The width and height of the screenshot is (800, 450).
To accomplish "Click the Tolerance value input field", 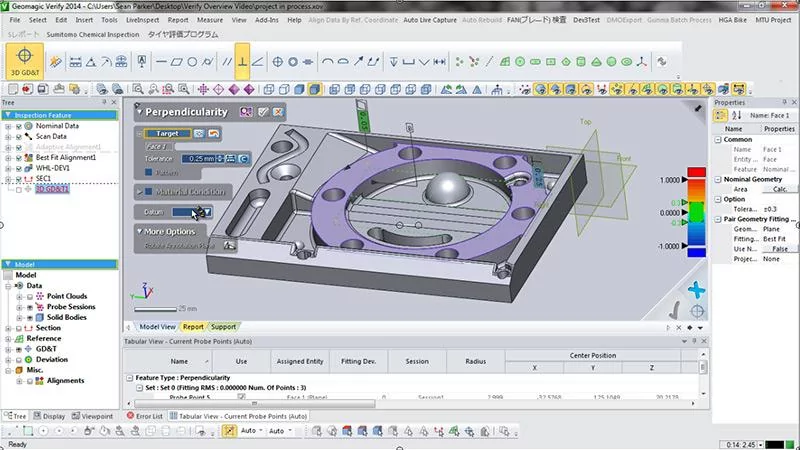I will pos(201,158).
